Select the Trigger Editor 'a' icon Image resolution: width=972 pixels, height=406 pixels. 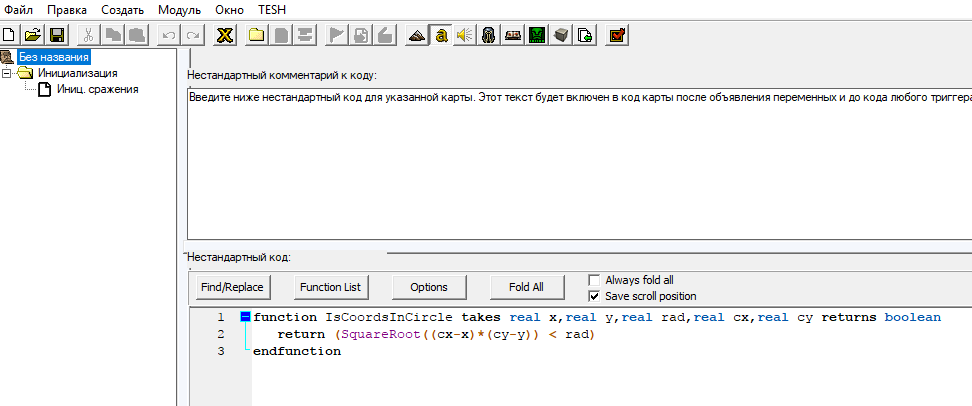coord(441,35)
